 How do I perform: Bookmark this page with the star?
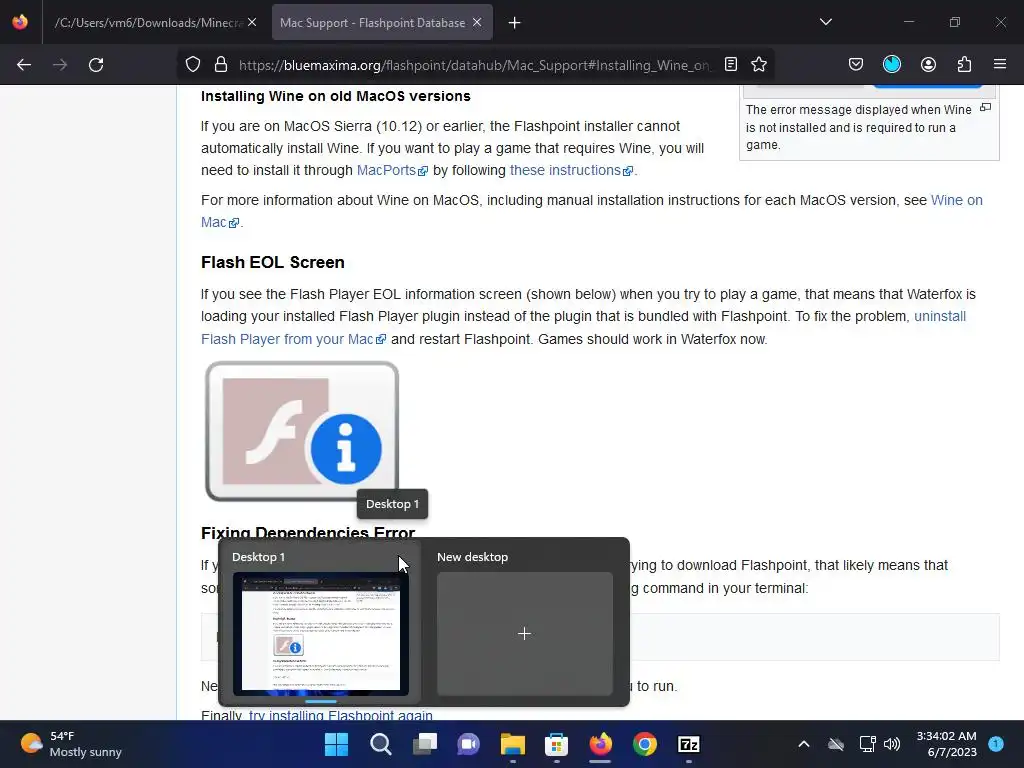click(759, 65)
